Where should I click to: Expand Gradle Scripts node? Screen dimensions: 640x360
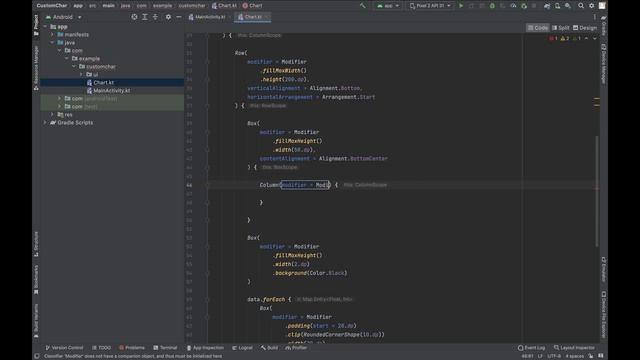coord(45,122)
